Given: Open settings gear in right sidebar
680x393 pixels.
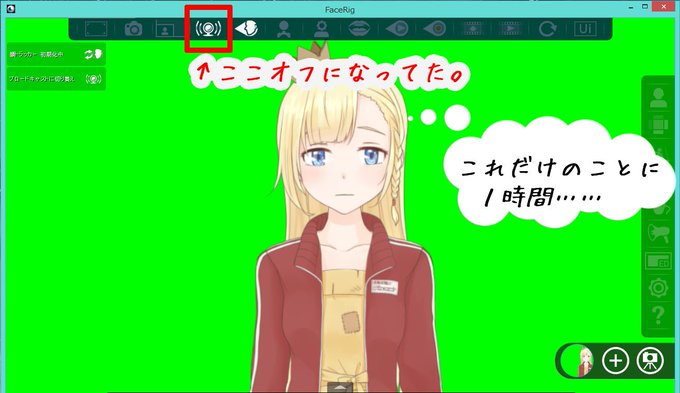Looking at the screenshot, I should (x=658, y=288).
